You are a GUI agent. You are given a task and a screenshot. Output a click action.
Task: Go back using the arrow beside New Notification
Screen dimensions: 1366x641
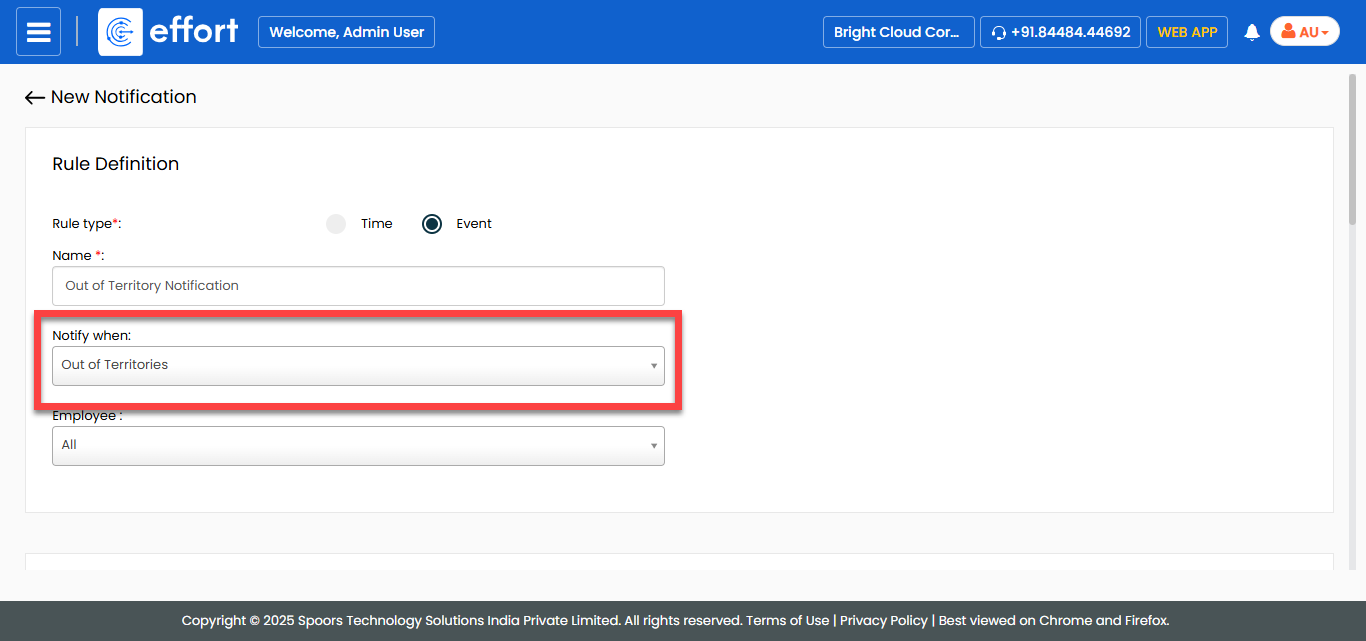pos(35,98)
